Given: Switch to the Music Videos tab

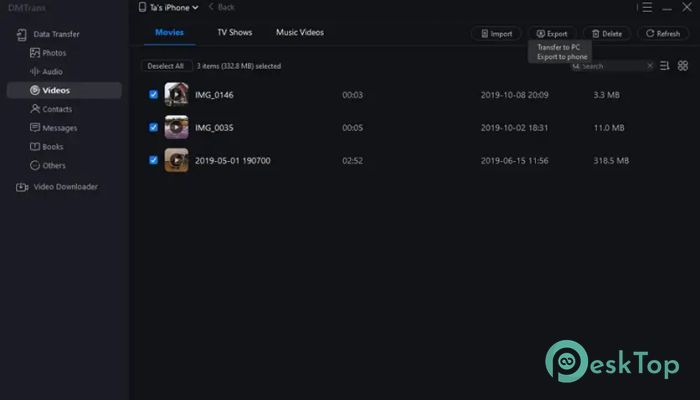Looking at the screenshot, I should click(x=300, y=32).
